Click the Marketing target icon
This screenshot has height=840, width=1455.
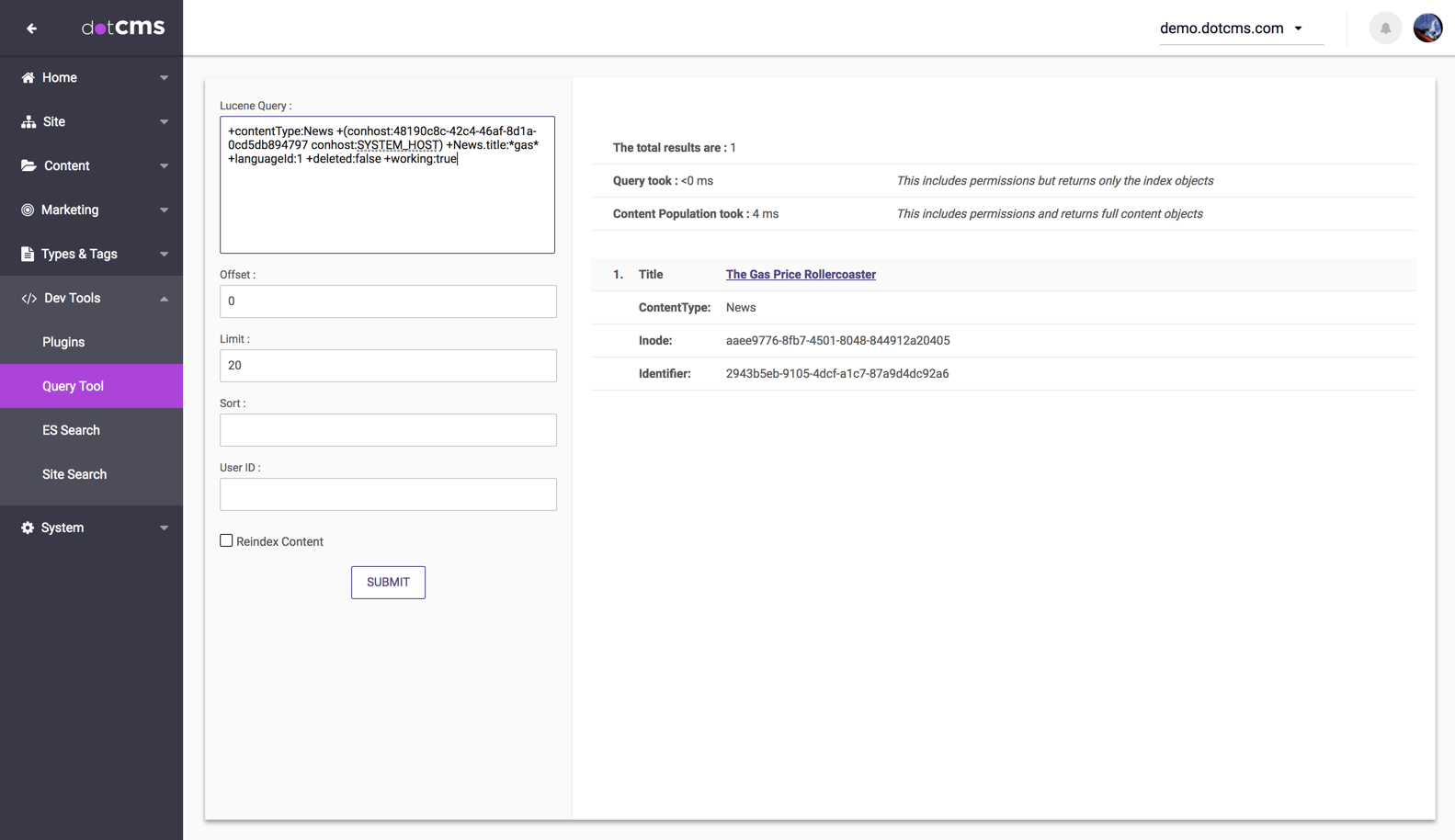pos(28,210)
